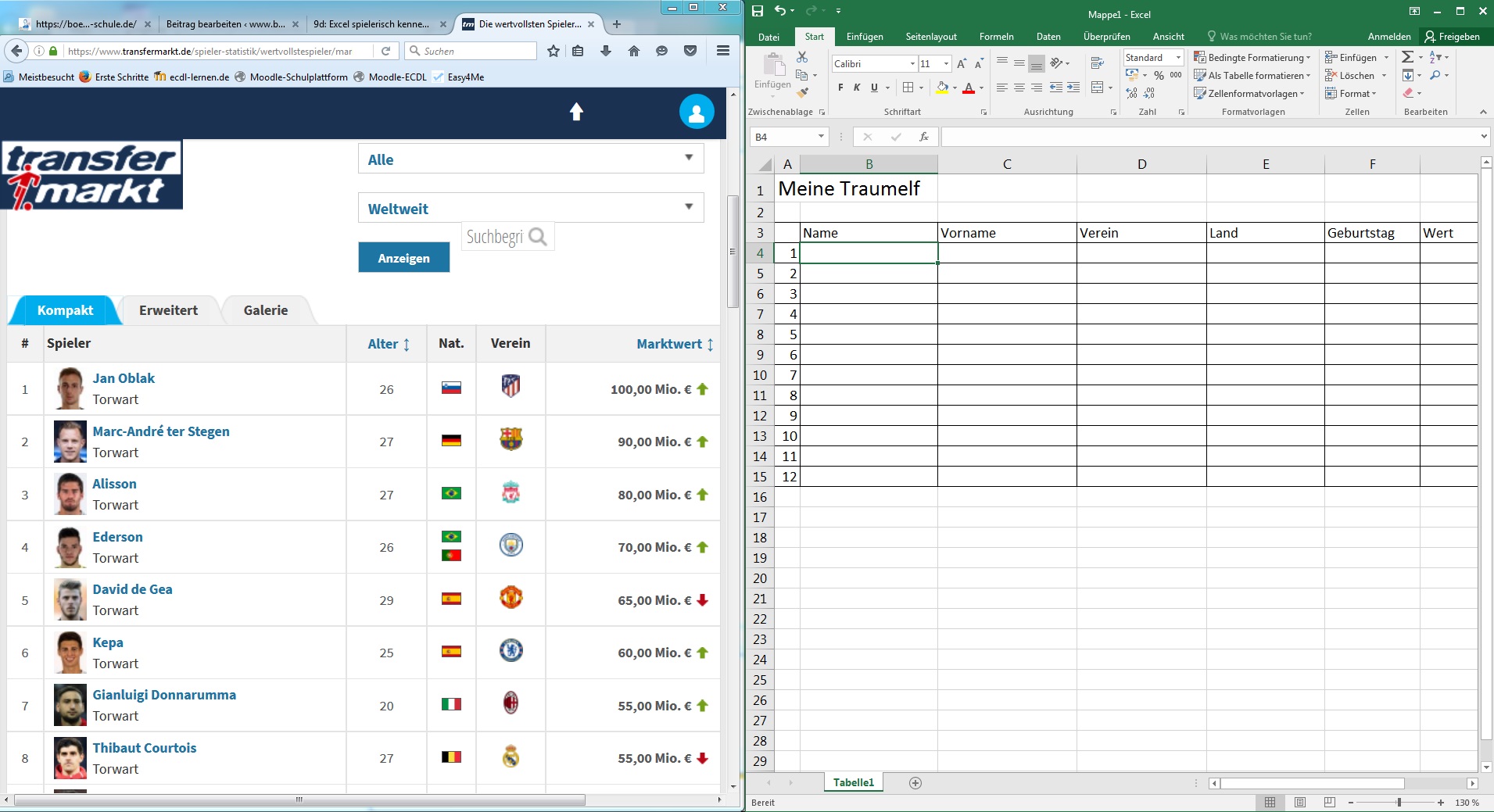This screenshot has height=812, width=1494.
Task: Select the Format Painter brush icon
Action: pyautogui.click(x=802, y=92)
